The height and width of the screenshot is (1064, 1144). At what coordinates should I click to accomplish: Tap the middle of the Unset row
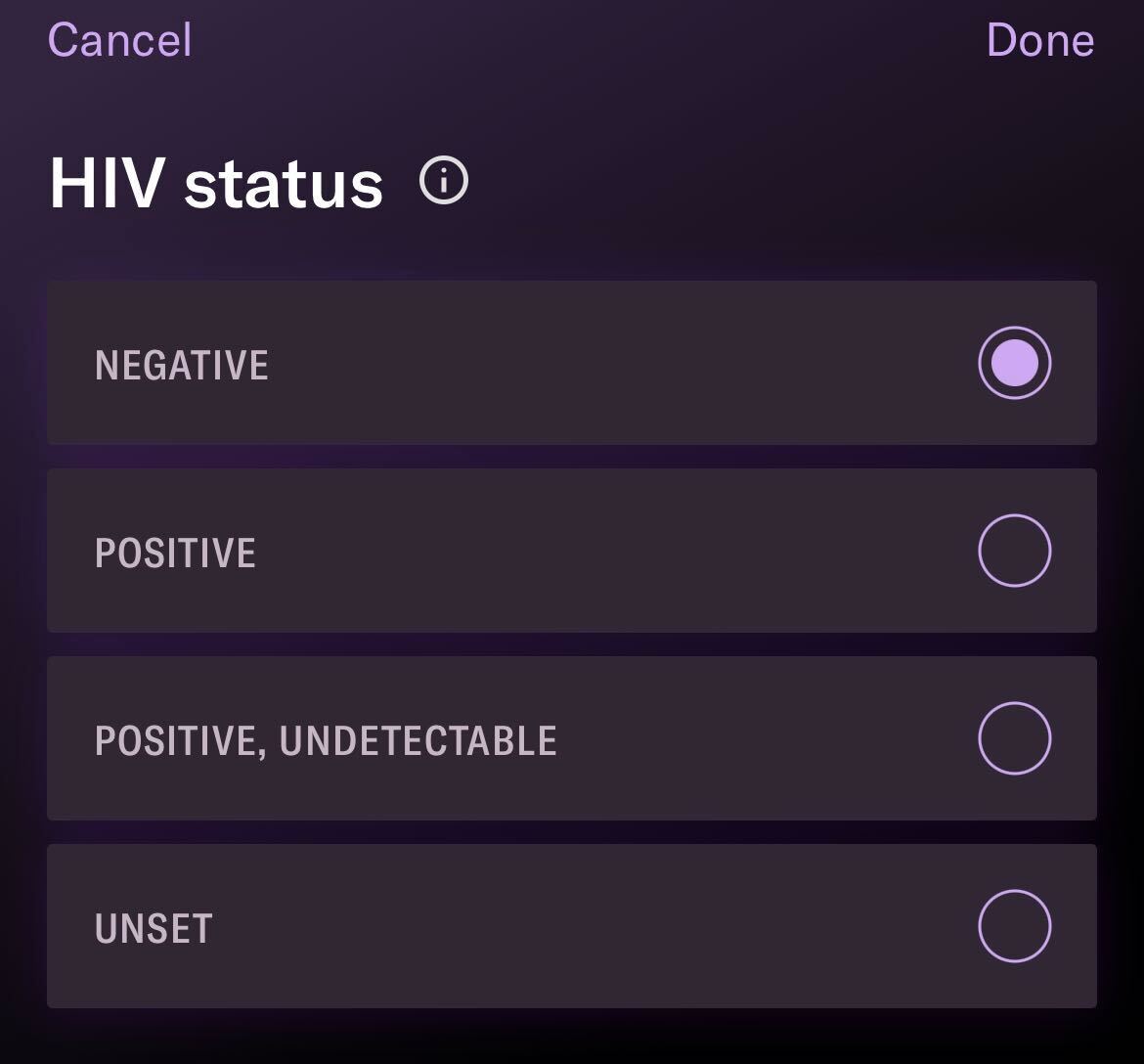pos(572,926)
